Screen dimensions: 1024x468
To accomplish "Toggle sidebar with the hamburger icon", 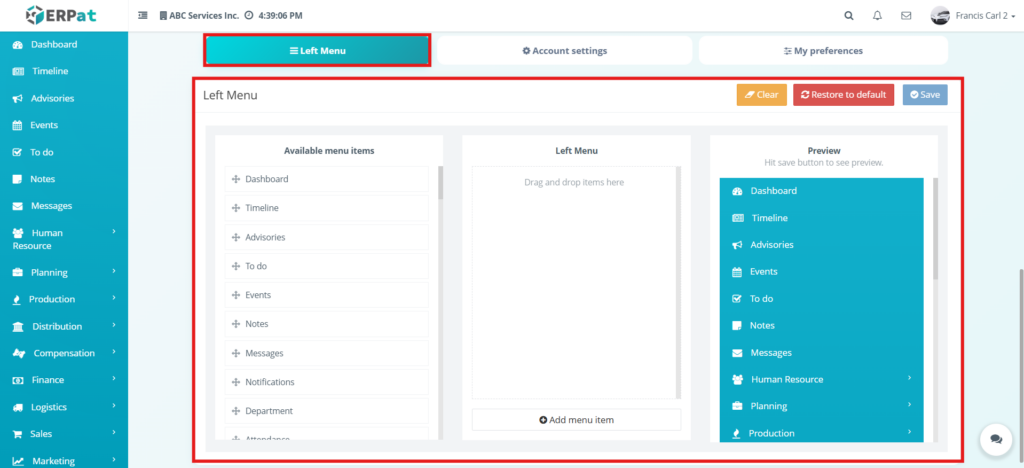I will 142,16.
